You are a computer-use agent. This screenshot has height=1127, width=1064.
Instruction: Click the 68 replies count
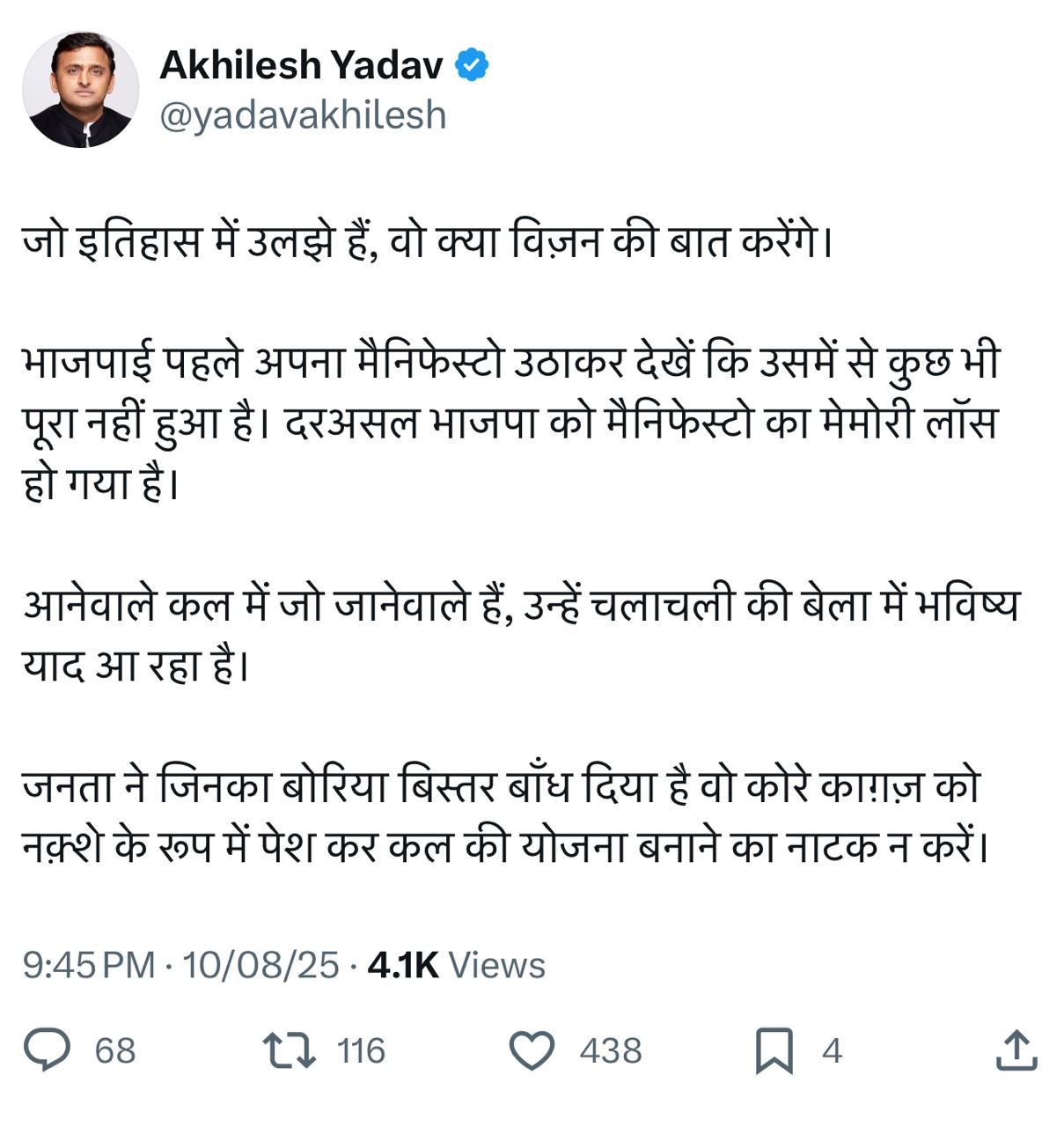click(115, 1051)
